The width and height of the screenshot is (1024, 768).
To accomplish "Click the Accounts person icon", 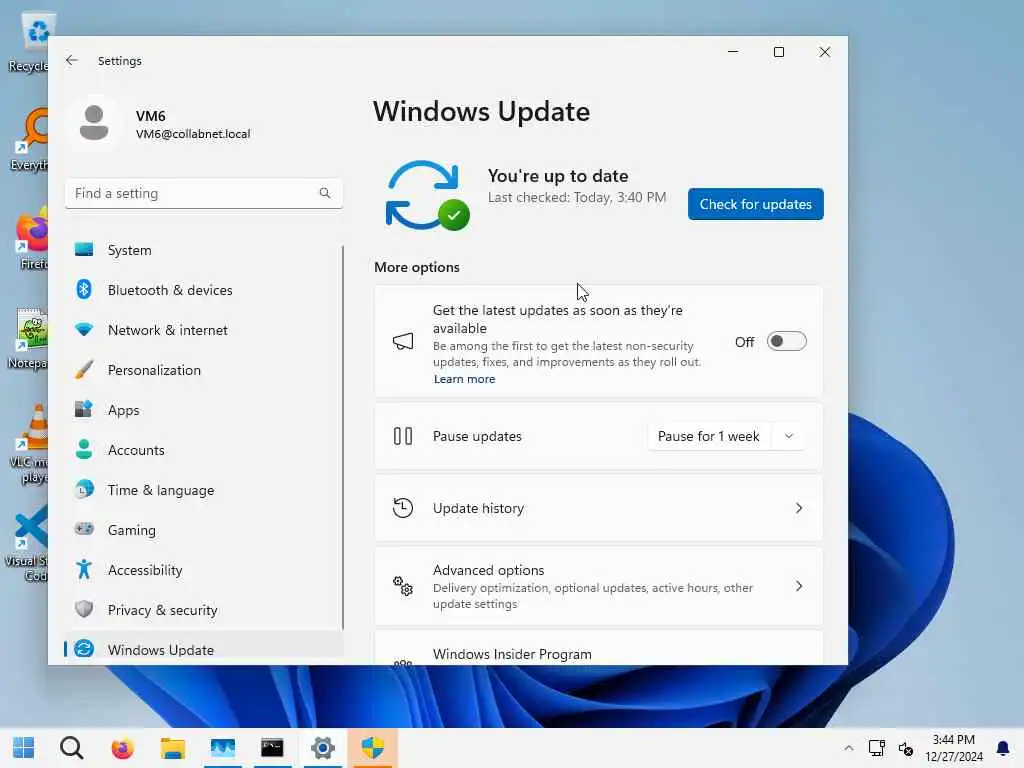I will pyautogui.click(x=84, y=449).
